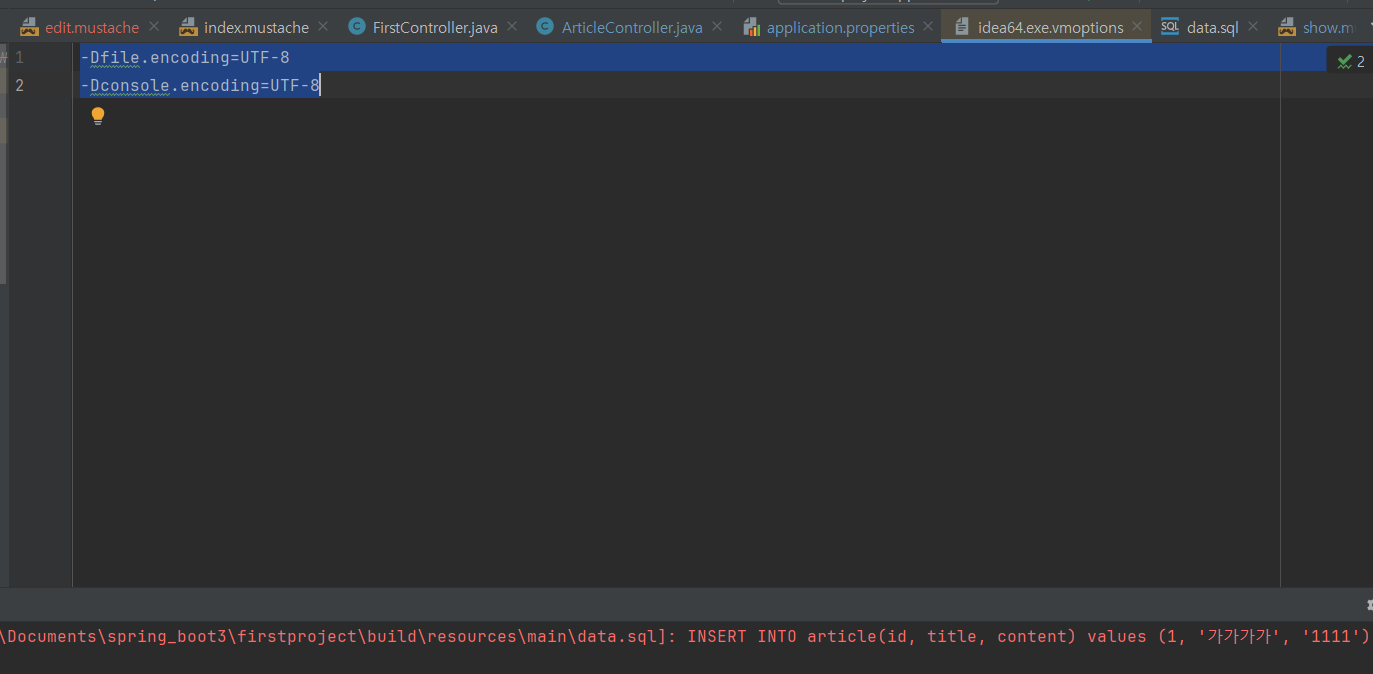Click the mustache icon on show.m tab
This screenshot has width=1373, height=674.
pyautogui.click(x=1287, y=27)
